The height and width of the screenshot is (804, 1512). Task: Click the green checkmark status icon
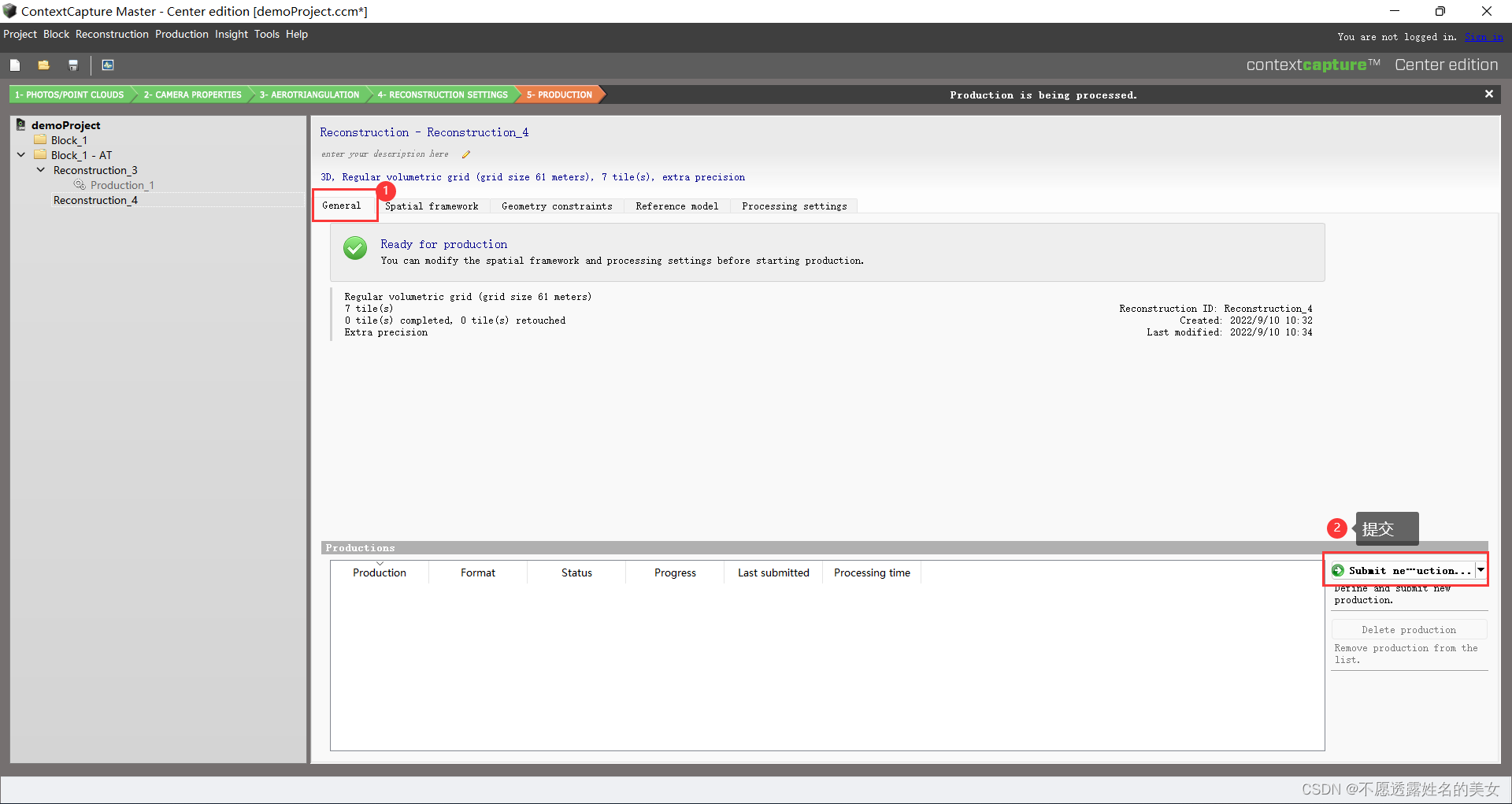pyautogui.click(x=355, y=248)
